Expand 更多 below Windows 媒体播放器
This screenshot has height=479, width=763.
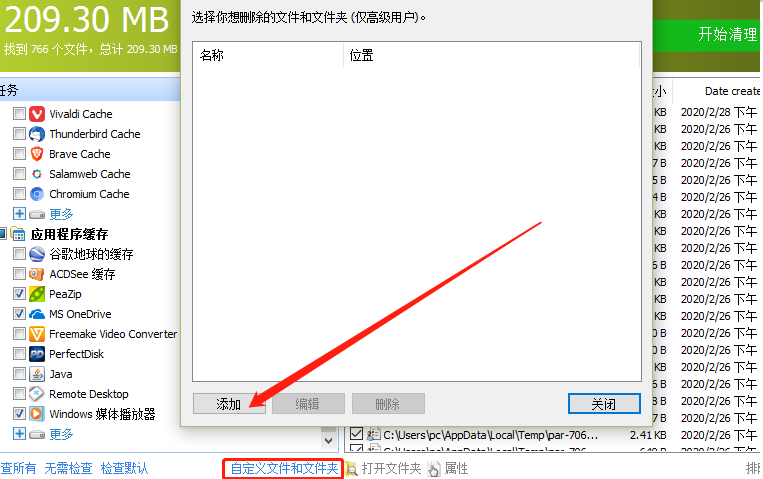(x=19, y=434)
